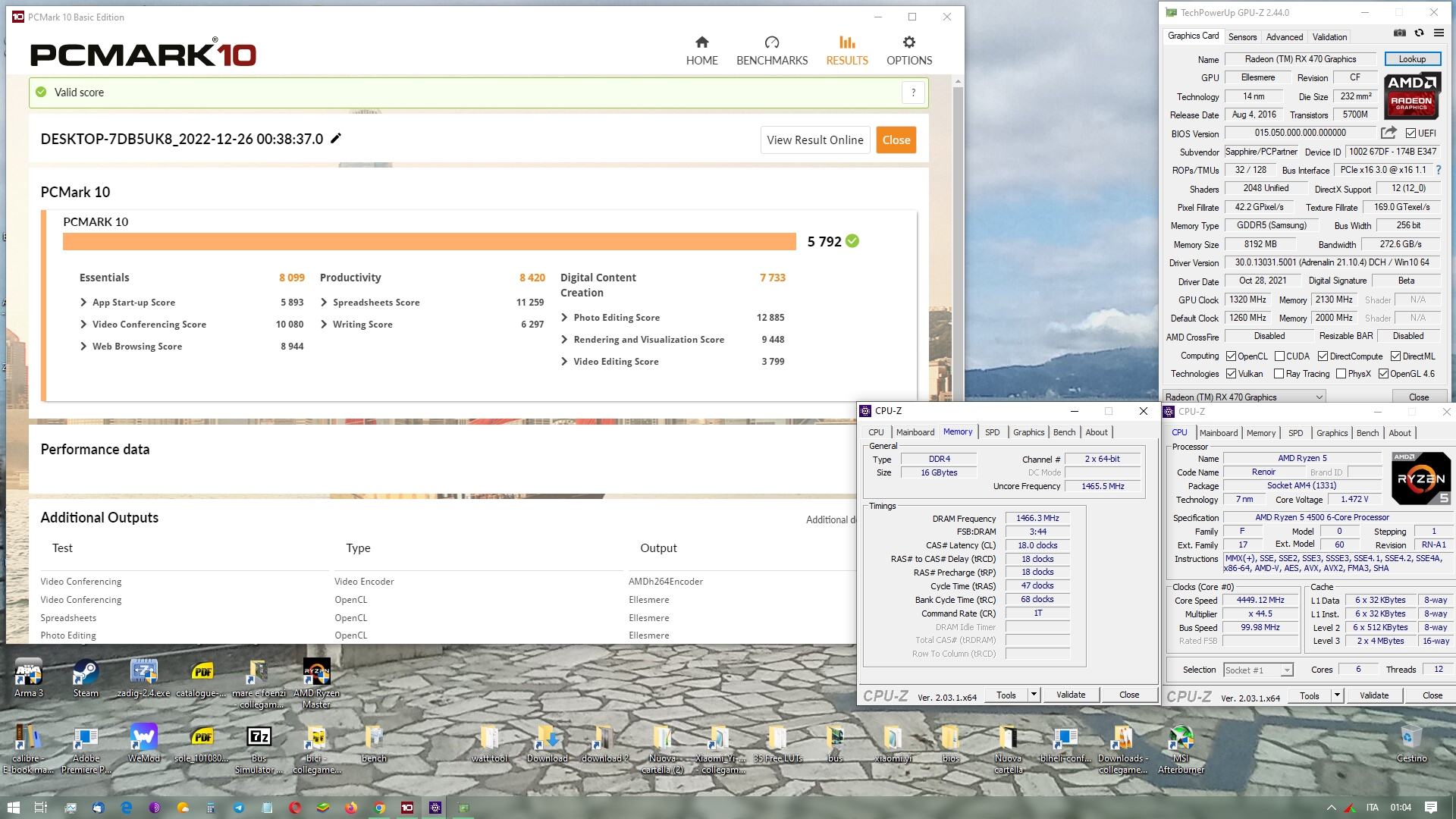Select the zadig-2.4.exe desktop icon
The height and width of the screenshot is (819, 1456).
143,678
